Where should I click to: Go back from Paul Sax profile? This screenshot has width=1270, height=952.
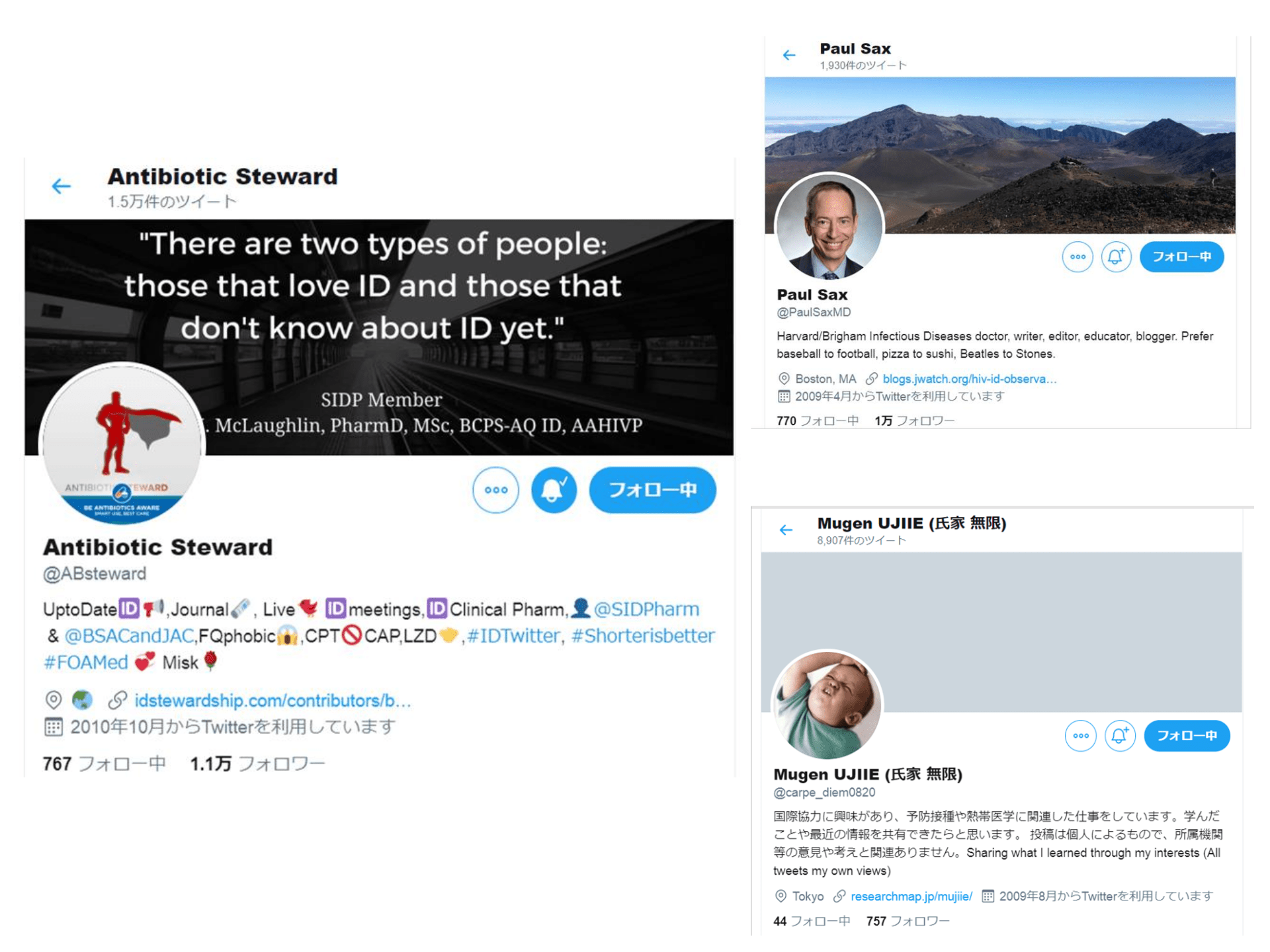click(788, 55)
